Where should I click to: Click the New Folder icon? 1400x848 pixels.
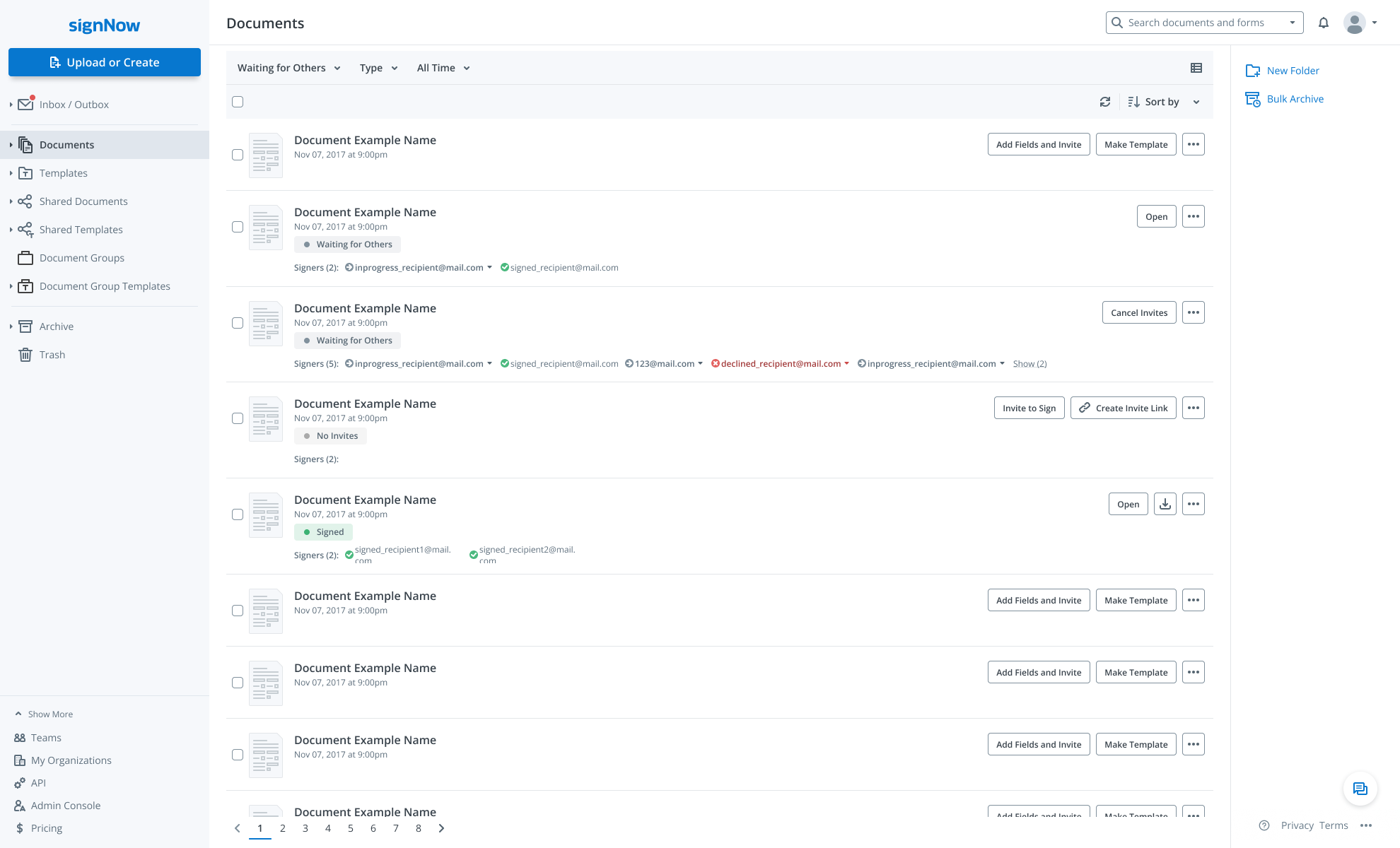tap(1253, 71)
